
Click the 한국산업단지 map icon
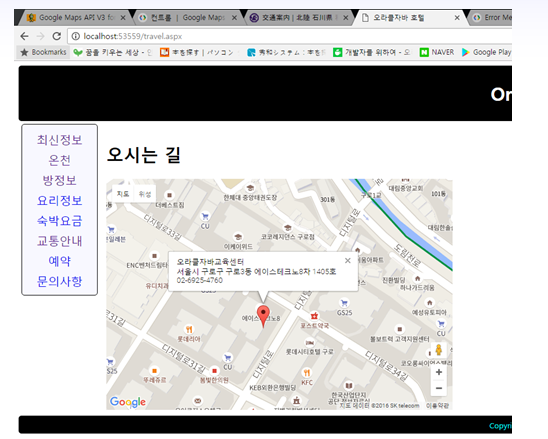click(x=348, y=386)
